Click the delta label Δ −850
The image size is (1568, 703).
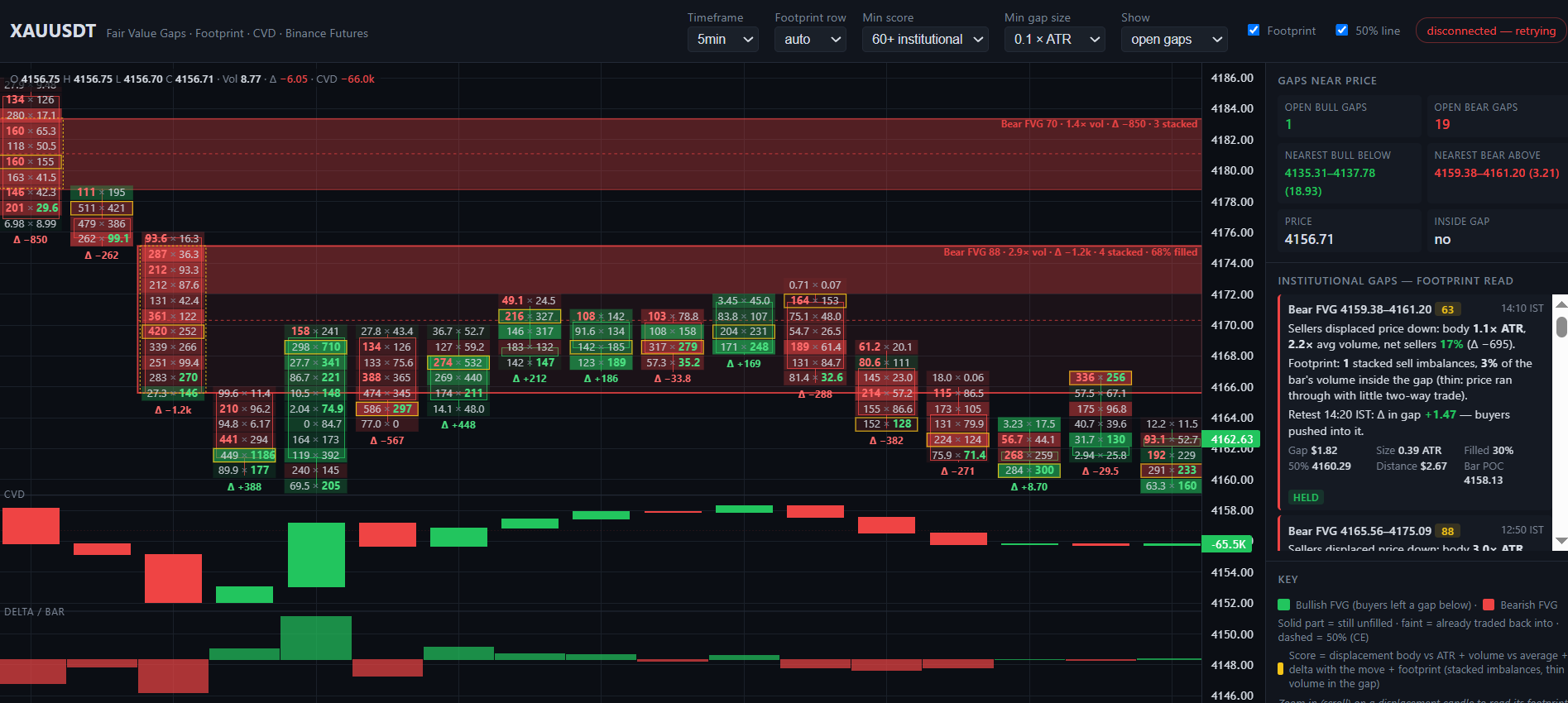pyautogui.click(x=30, y=239)
